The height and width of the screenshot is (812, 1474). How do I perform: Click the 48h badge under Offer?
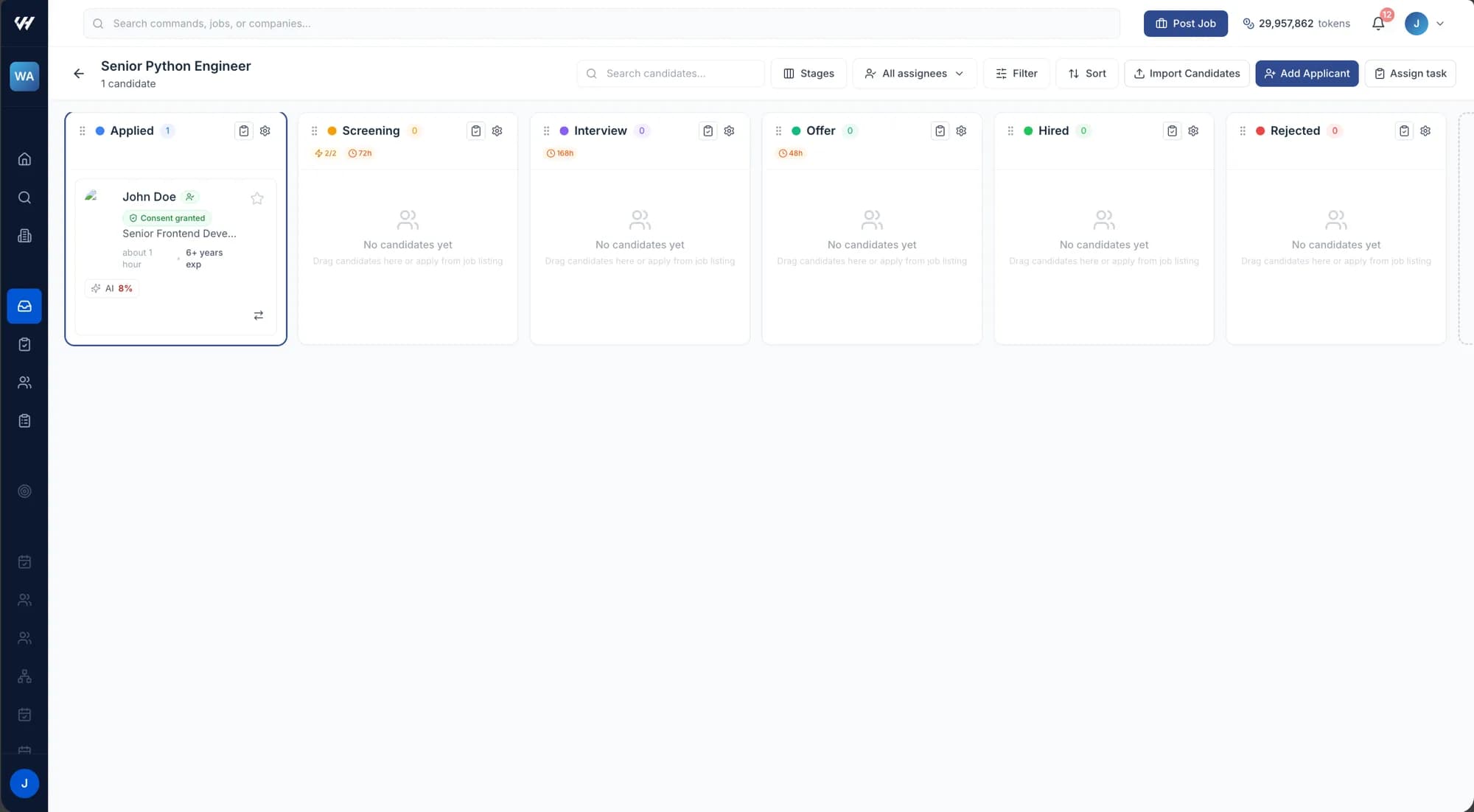pos(791,153)
